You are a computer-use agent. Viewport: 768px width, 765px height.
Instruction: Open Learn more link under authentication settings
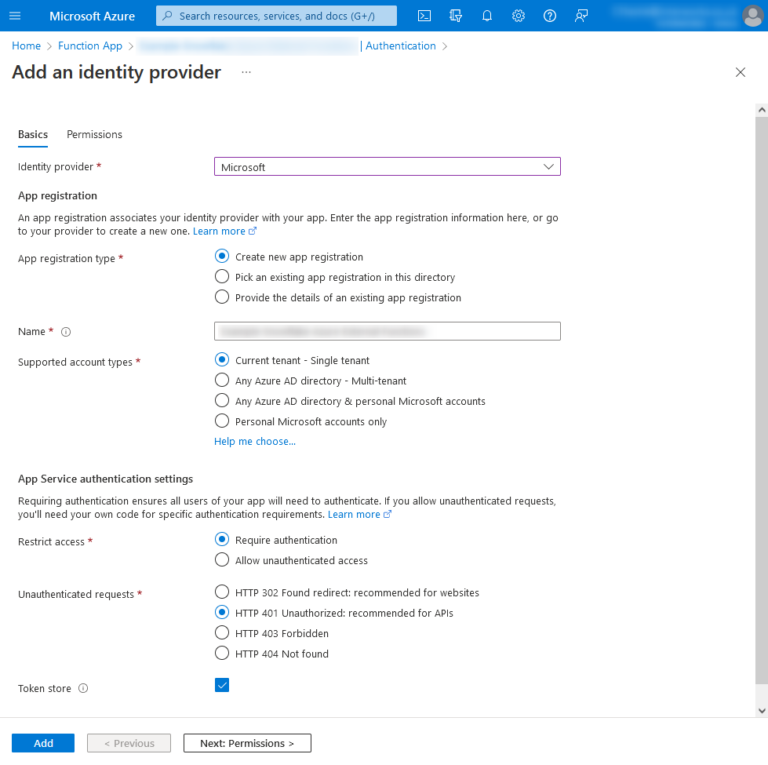coord(360,514)
